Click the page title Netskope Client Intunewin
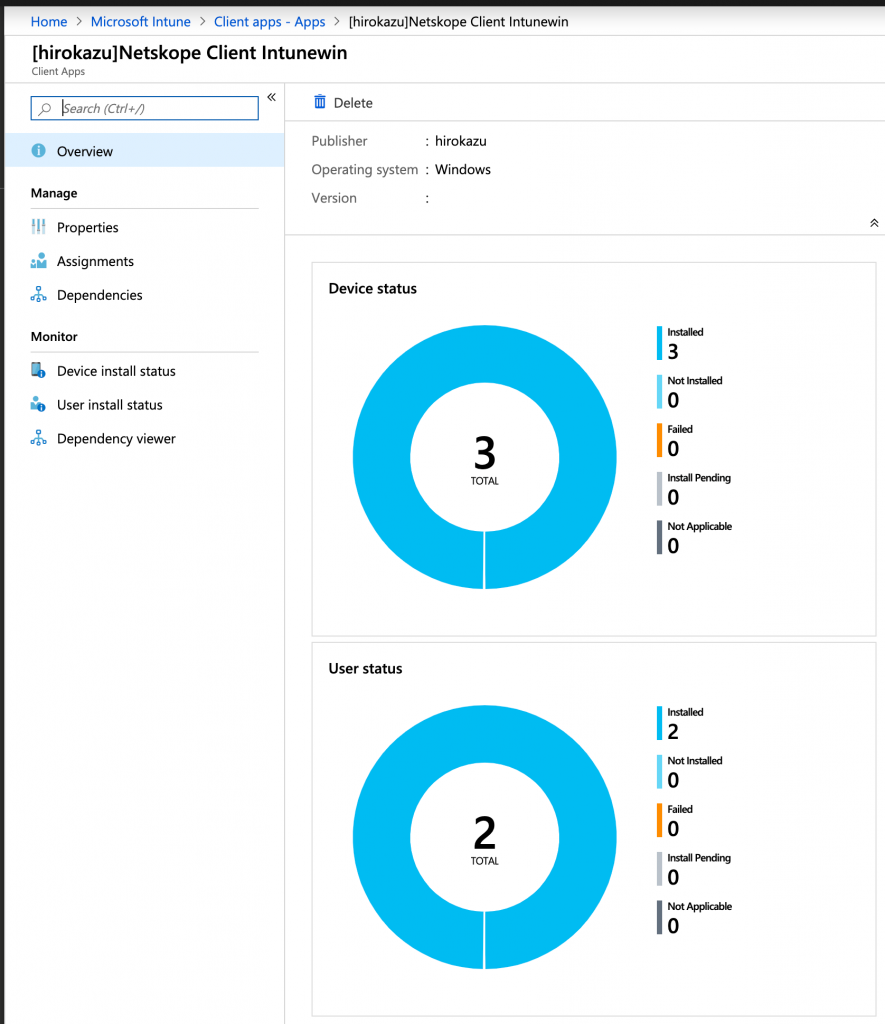The image size is (885, 1024). coord(189,53)
